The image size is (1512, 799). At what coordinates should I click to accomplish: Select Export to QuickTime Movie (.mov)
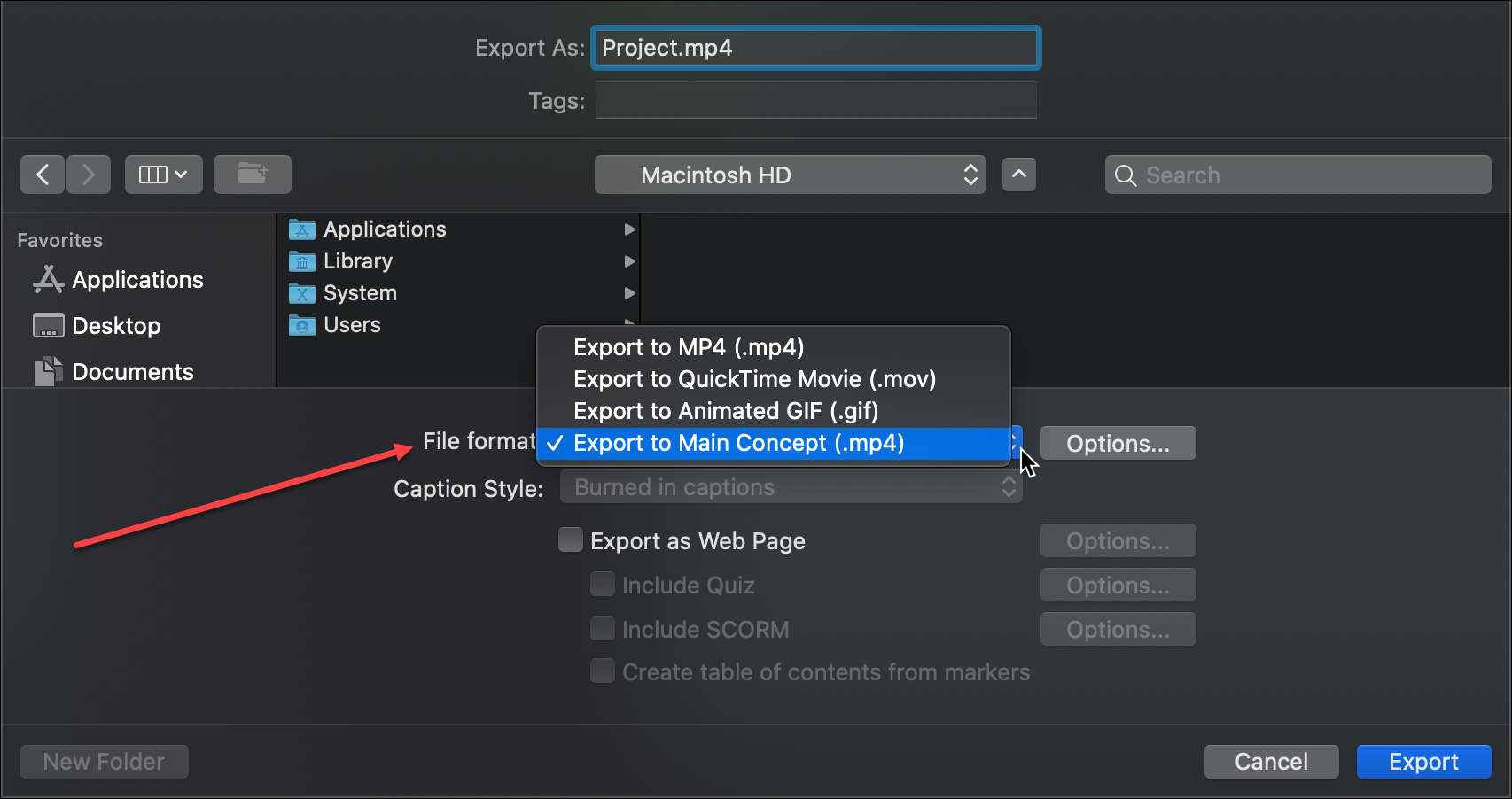click(754, 379)
